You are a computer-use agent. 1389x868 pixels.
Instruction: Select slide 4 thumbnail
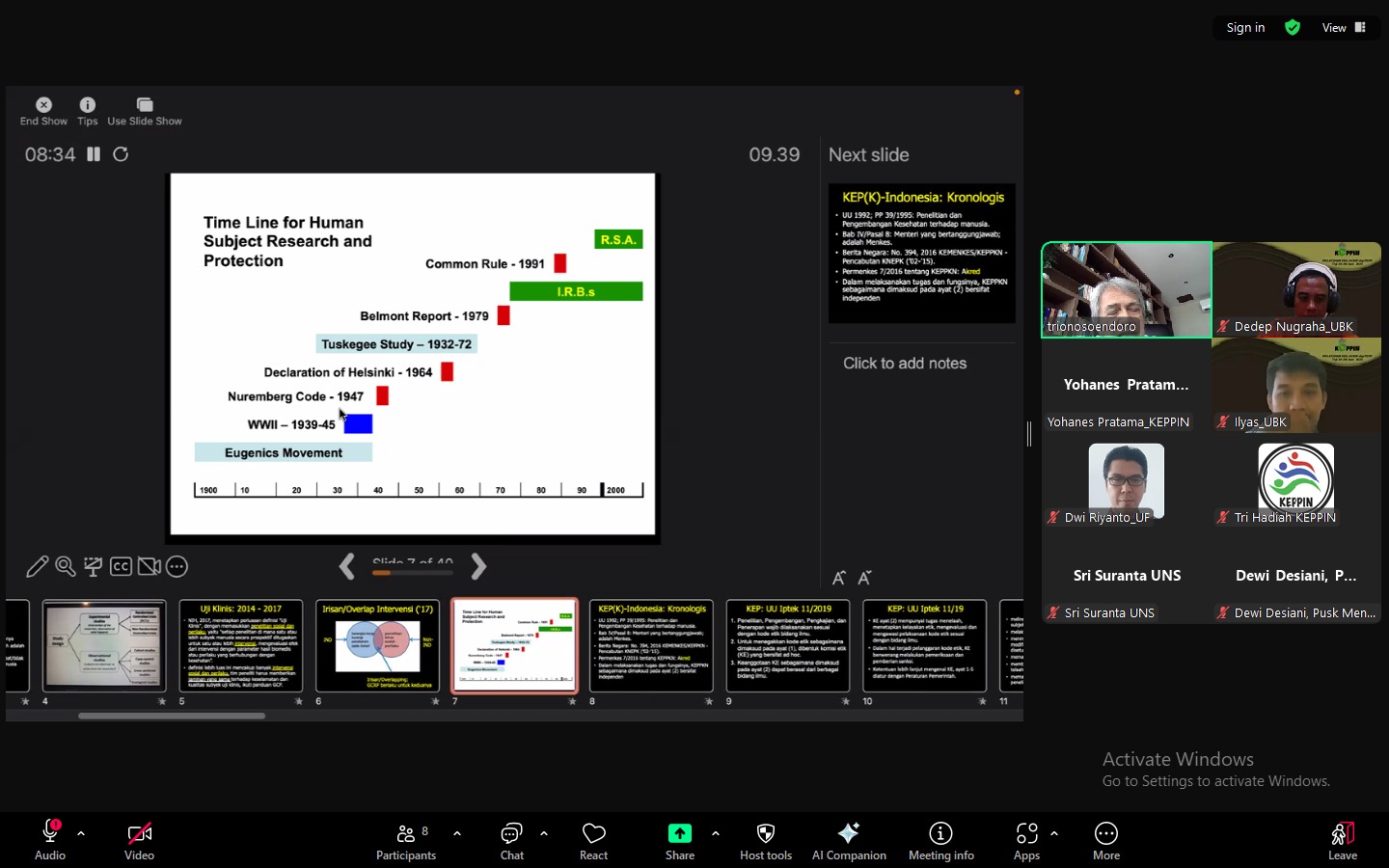[x=104, y=645]
